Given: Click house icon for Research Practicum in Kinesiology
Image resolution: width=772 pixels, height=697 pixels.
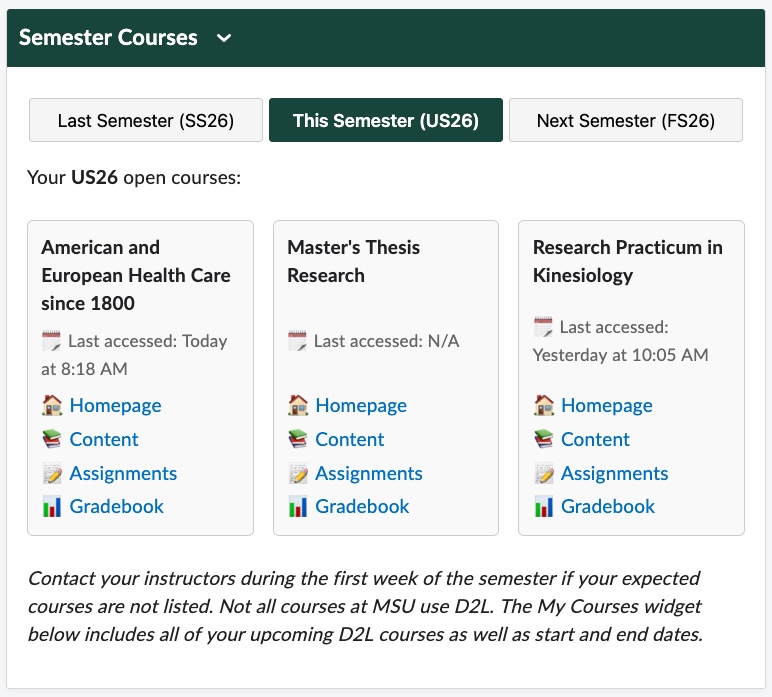Looking at the screenshot, I should click(544, 406).
